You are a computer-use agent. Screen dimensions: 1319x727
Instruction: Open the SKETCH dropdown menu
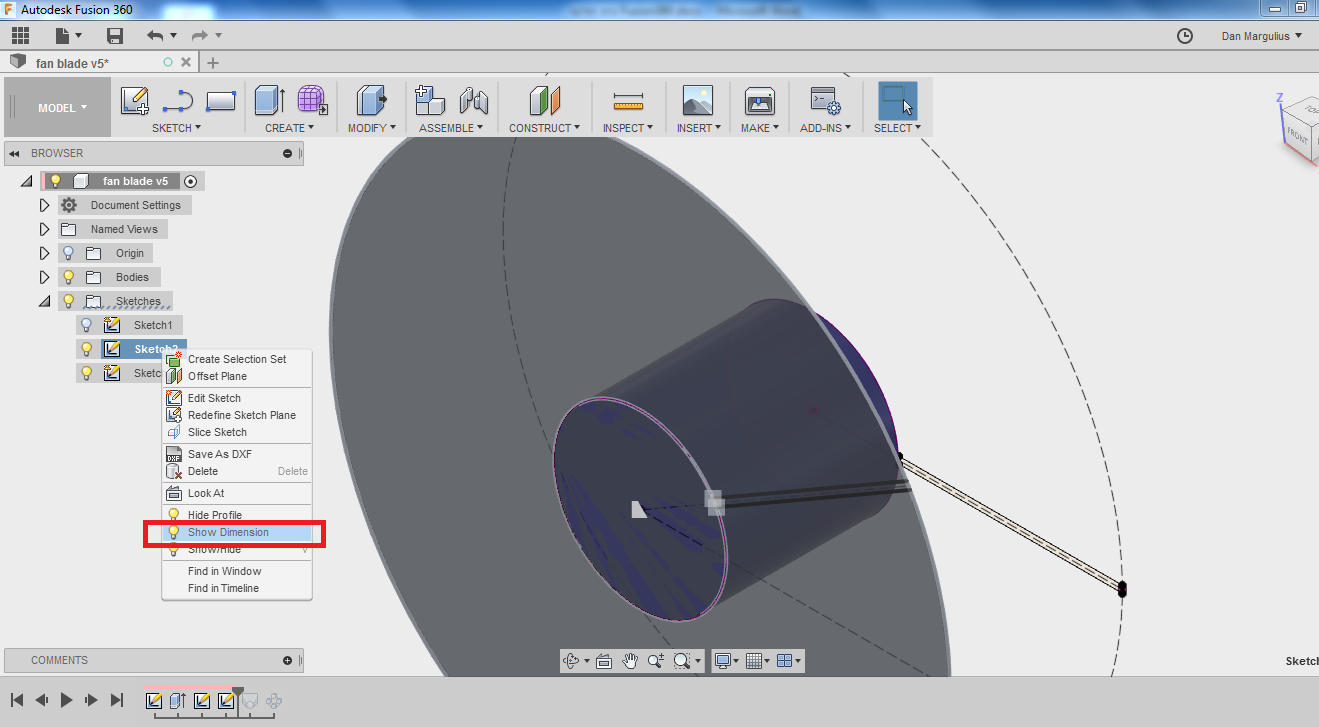tap(176, 128)
